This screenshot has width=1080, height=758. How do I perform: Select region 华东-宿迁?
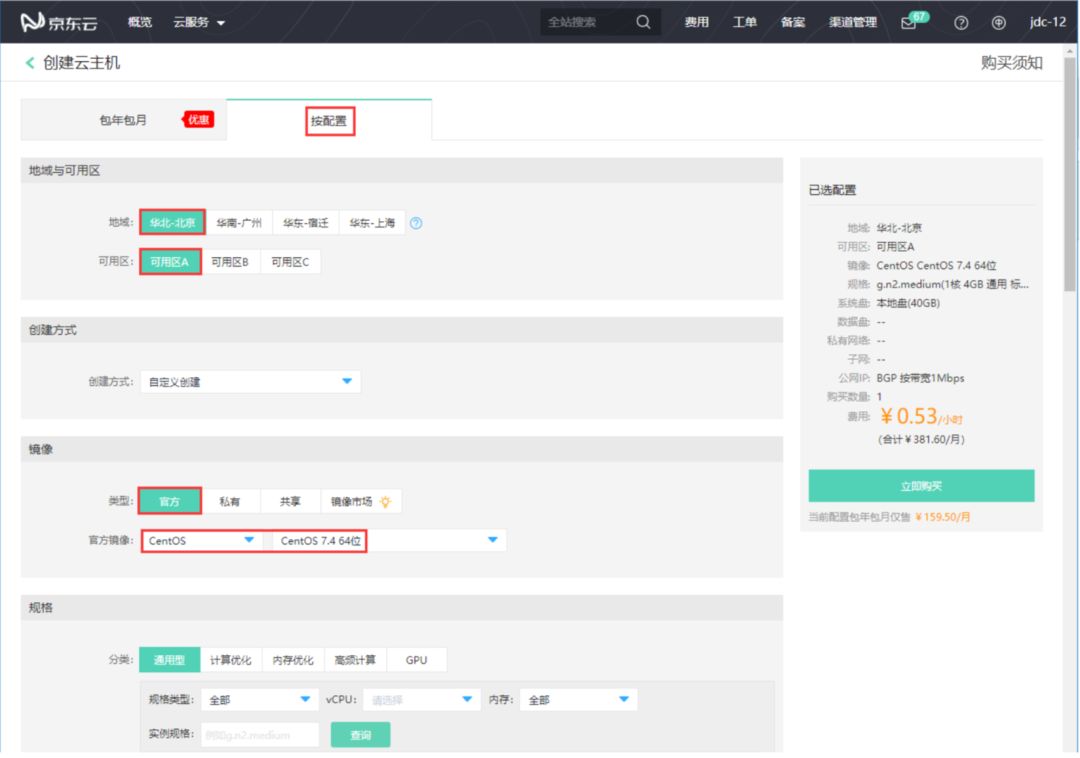click(x=305, y=223)
